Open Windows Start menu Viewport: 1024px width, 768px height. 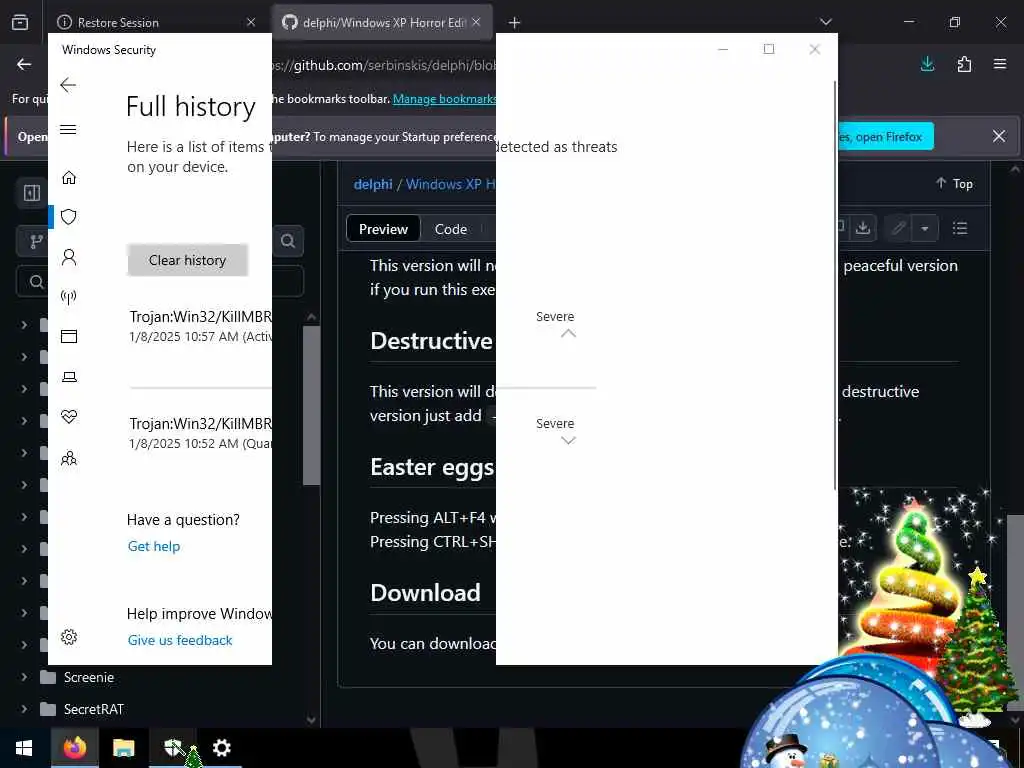coord(24,748)
